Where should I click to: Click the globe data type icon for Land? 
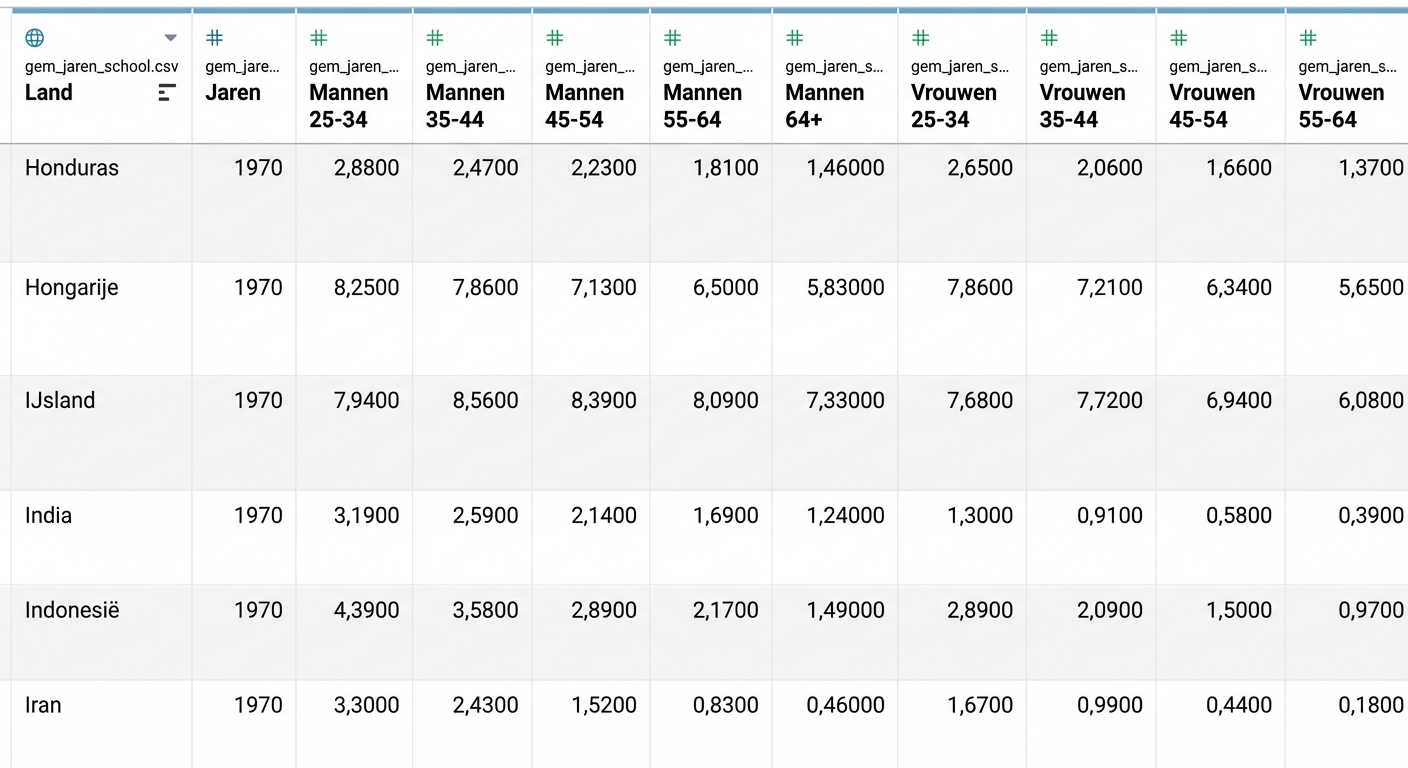click(34, 38)
